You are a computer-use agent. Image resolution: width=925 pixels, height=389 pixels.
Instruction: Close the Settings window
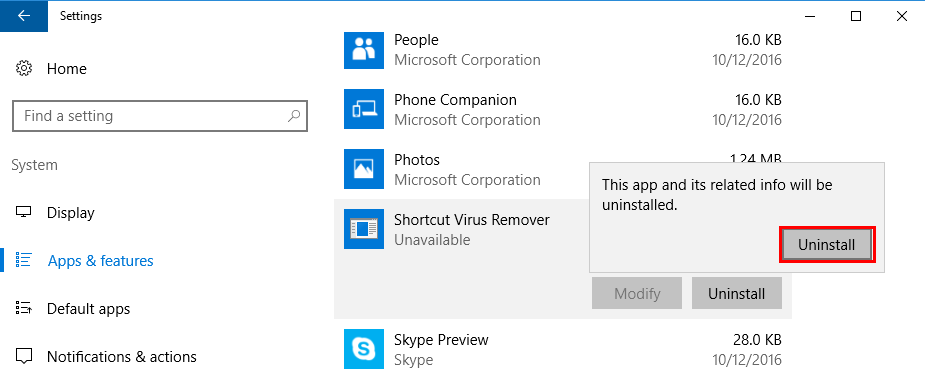(902, 16)
